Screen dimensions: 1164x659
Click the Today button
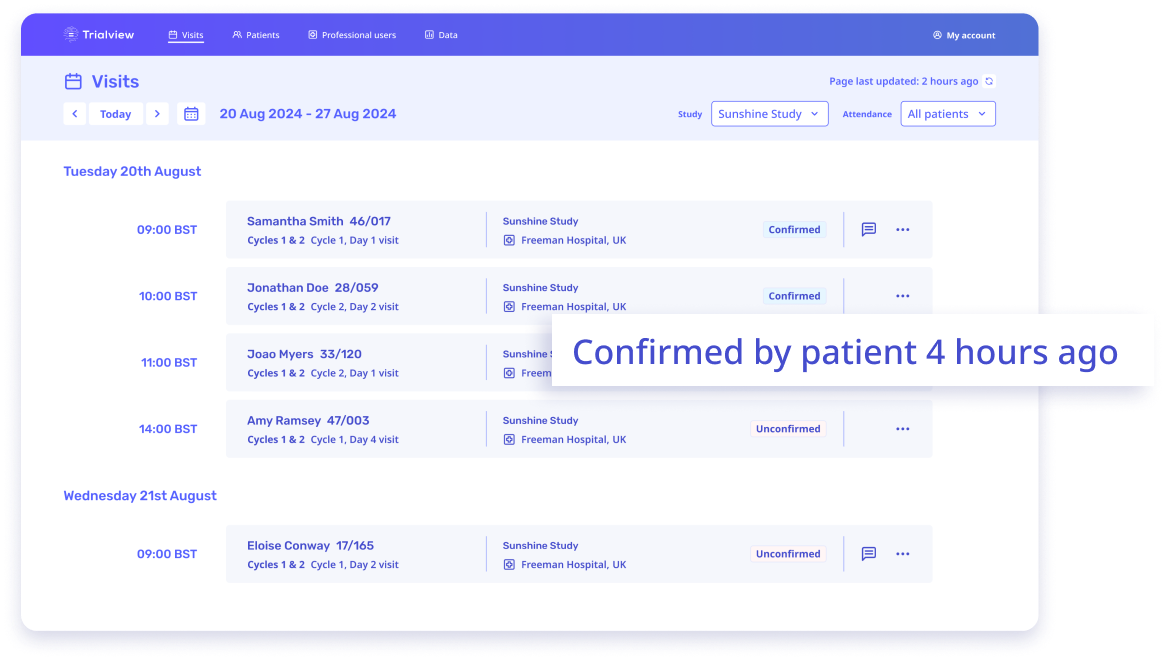116,114
